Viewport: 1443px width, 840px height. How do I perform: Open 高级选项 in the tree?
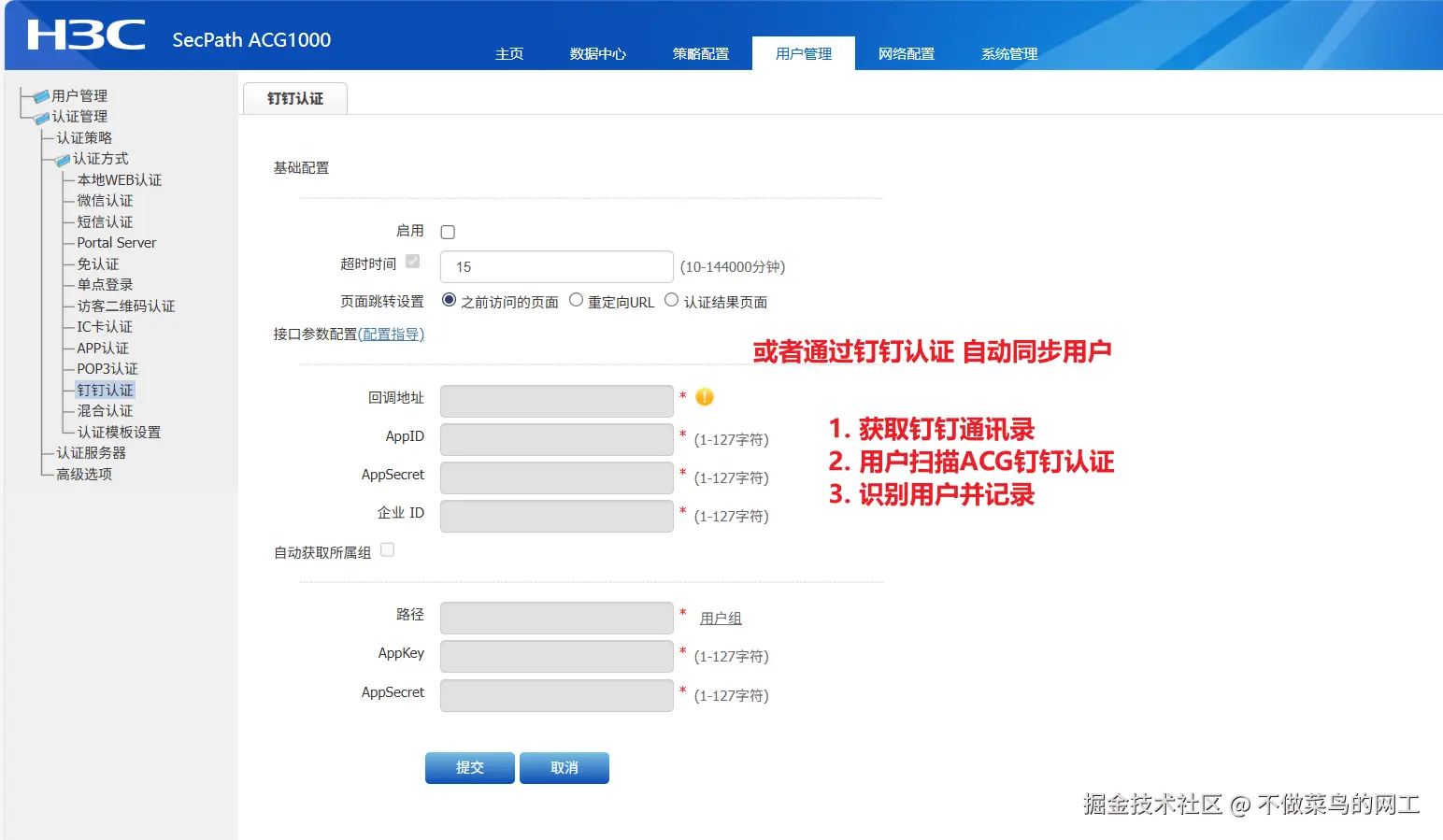84,475
